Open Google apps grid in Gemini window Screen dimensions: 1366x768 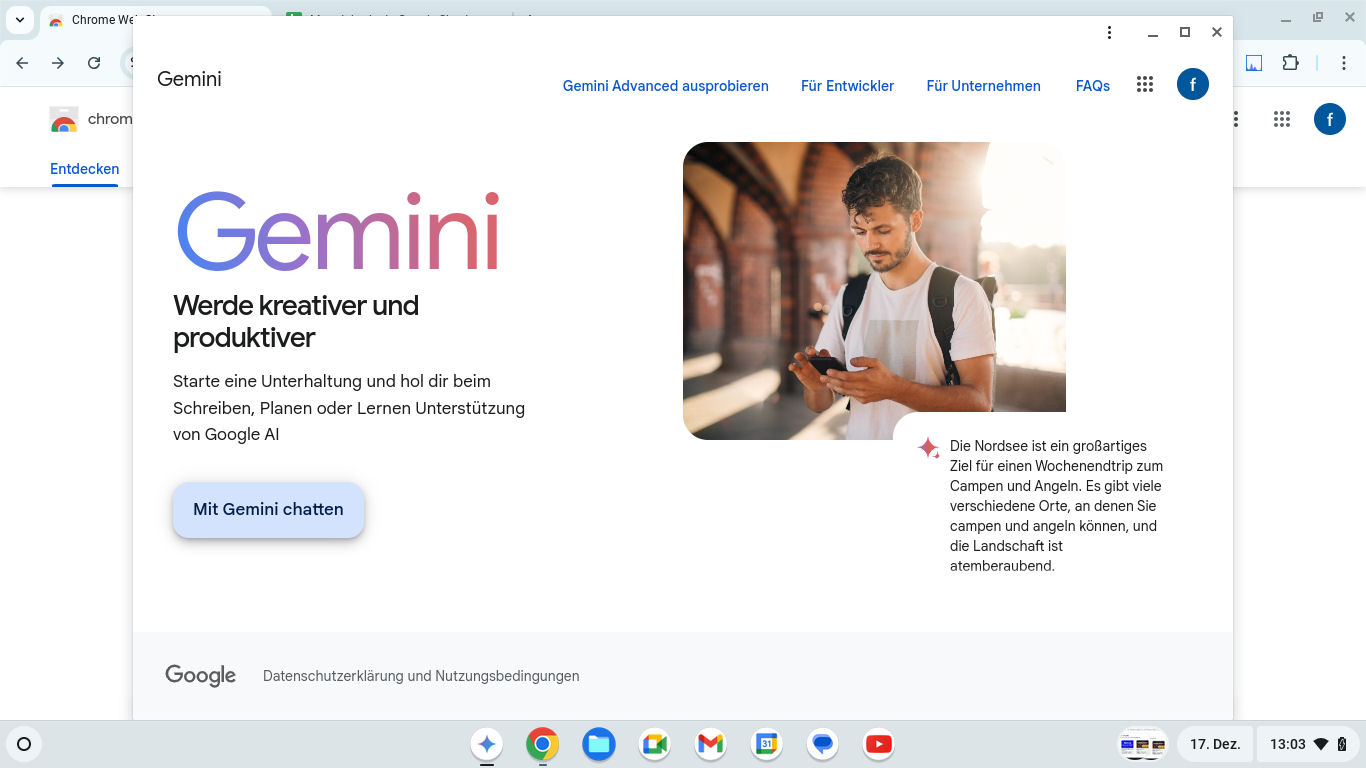click(x=1145, y=85)
